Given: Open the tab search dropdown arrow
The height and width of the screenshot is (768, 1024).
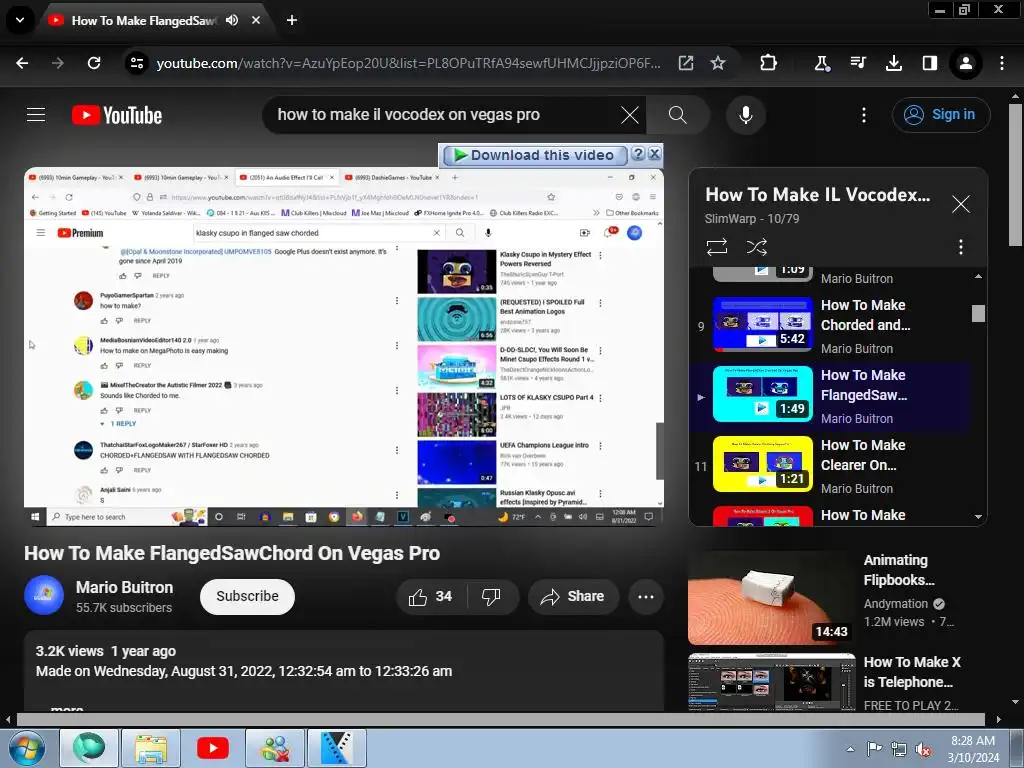Looking at the screenshot, I should (20, 20).
